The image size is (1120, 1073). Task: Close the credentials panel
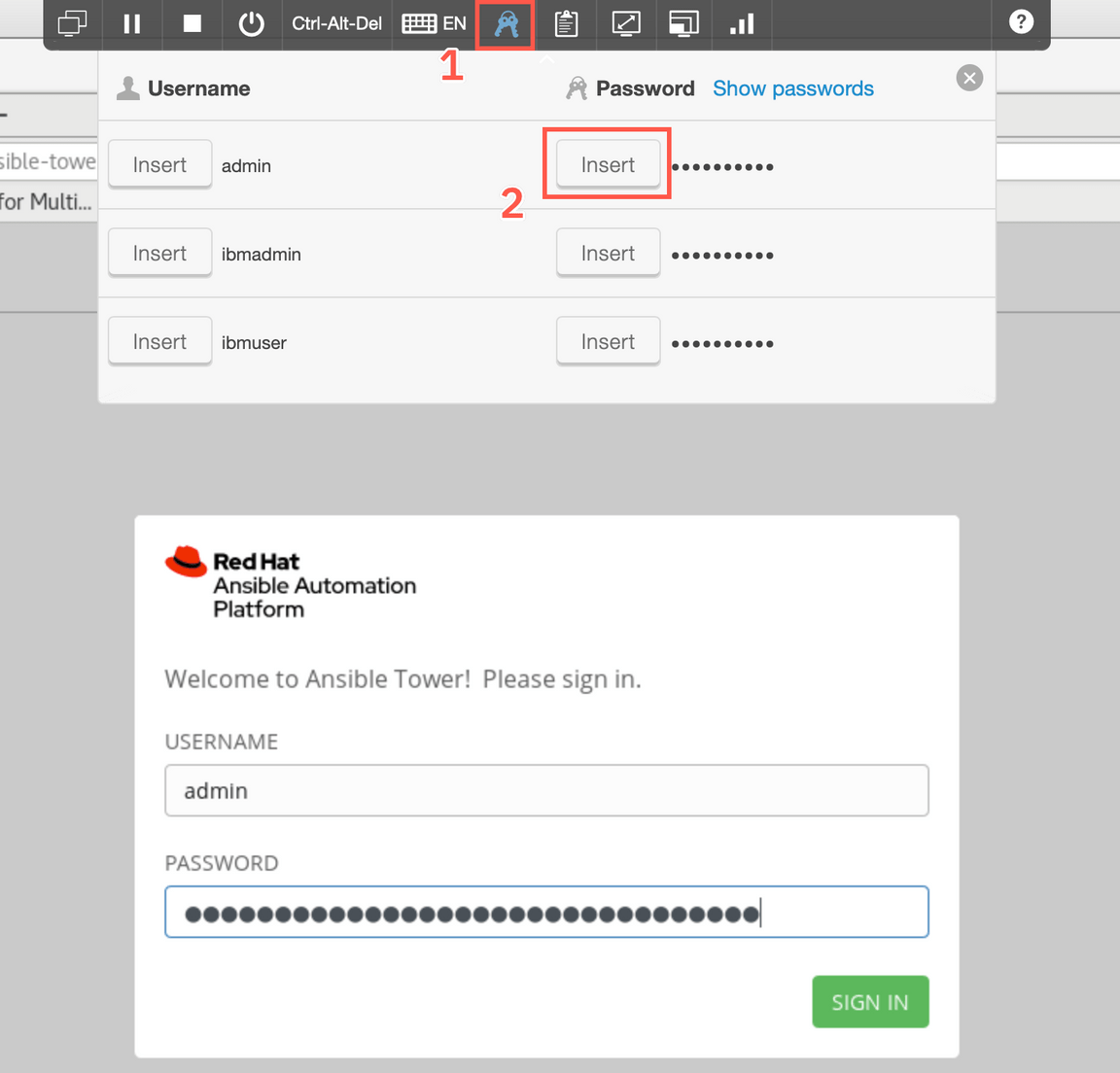point(969,78)
